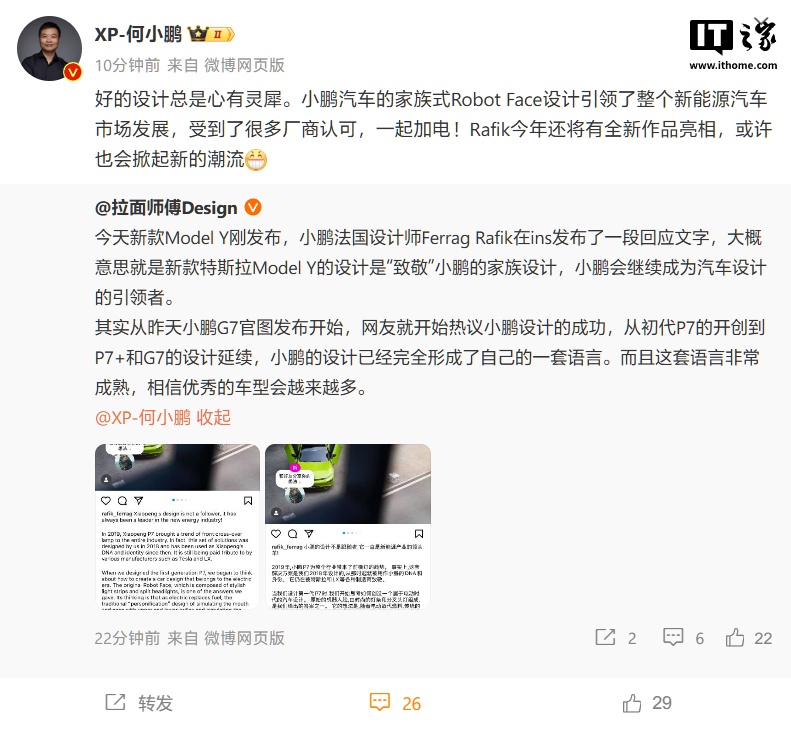Click the 22分钟前 quoted post timestamp

click(128, 638)
